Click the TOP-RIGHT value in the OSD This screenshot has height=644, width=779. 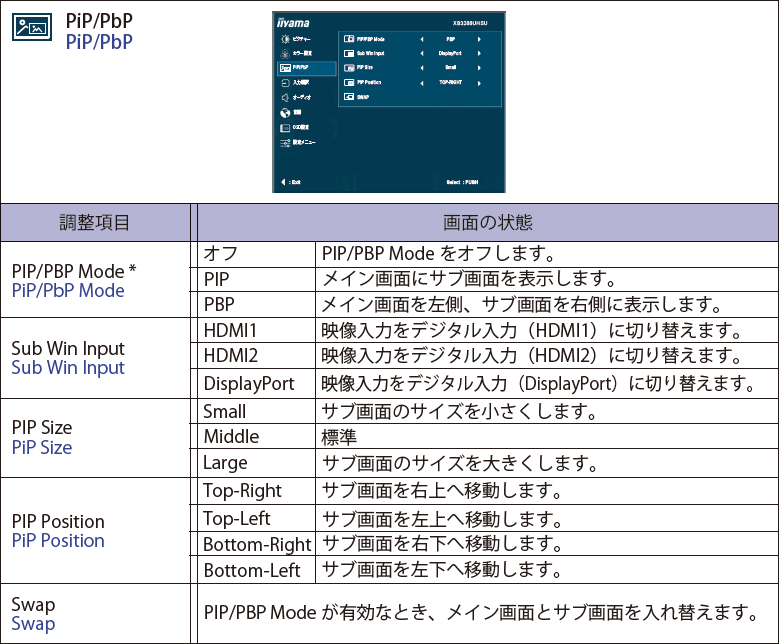point(451,82)
